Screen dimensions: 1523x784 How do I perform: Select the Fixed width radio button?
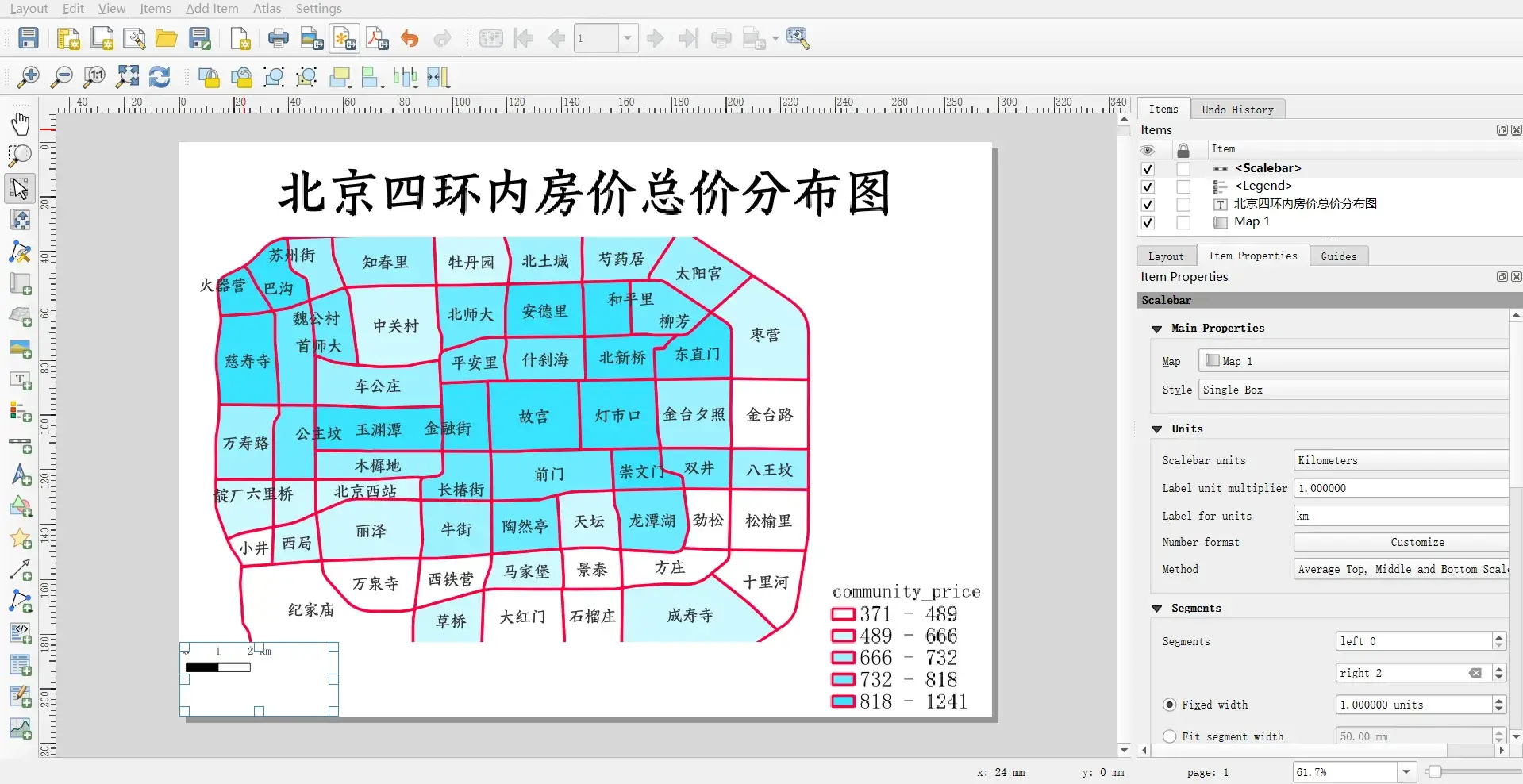[x=1170, y=705]
